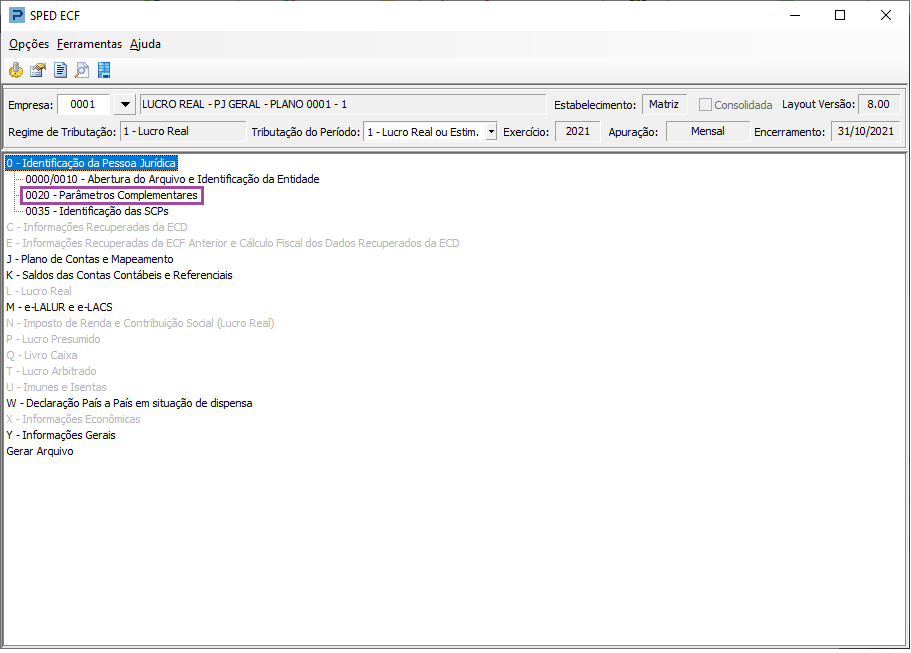This screenshot has width=911, height=653.
Task: Select X - Informações Econômicas
Action: [x=74, y=419]
